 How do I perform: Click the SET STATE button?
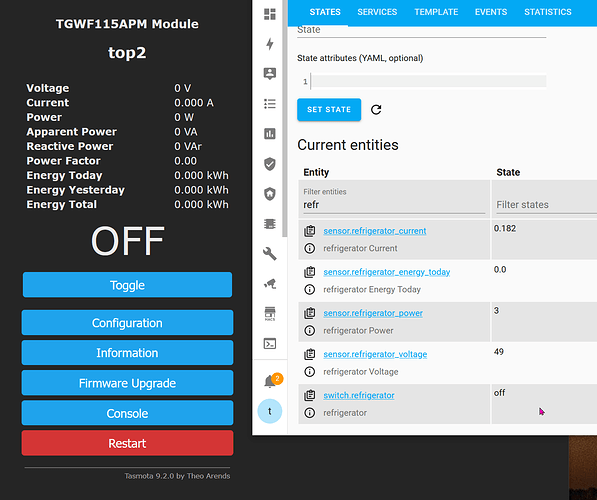(x=329, y=110)
